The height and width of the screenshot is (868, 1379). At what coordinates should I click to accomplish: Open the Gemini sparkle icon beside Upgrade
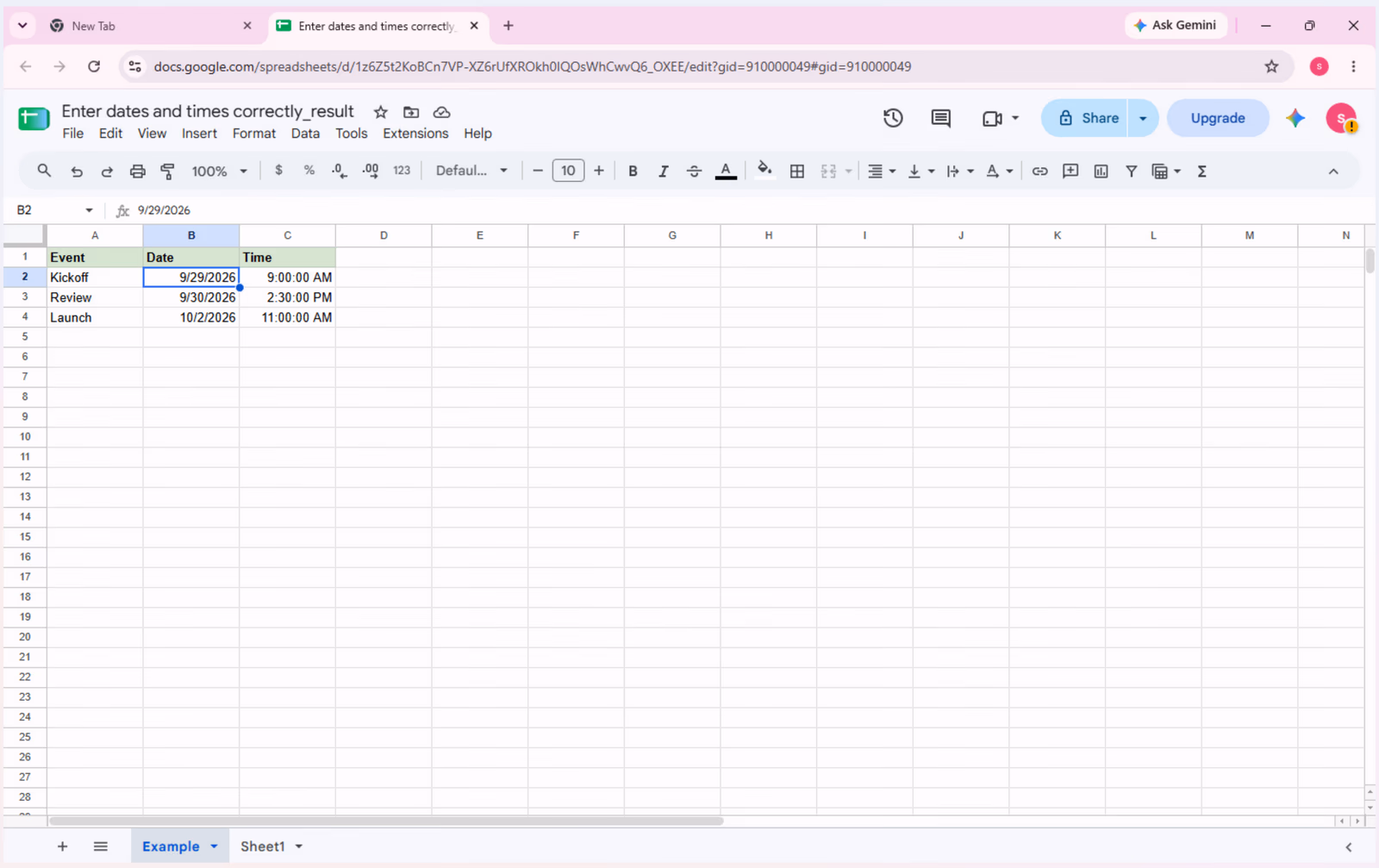point(1295,118)
